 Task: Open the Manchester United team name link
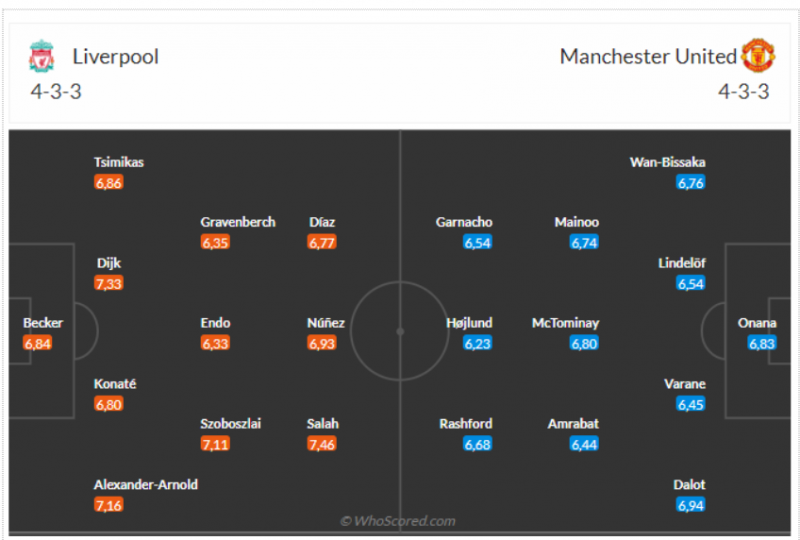[648, 56]
